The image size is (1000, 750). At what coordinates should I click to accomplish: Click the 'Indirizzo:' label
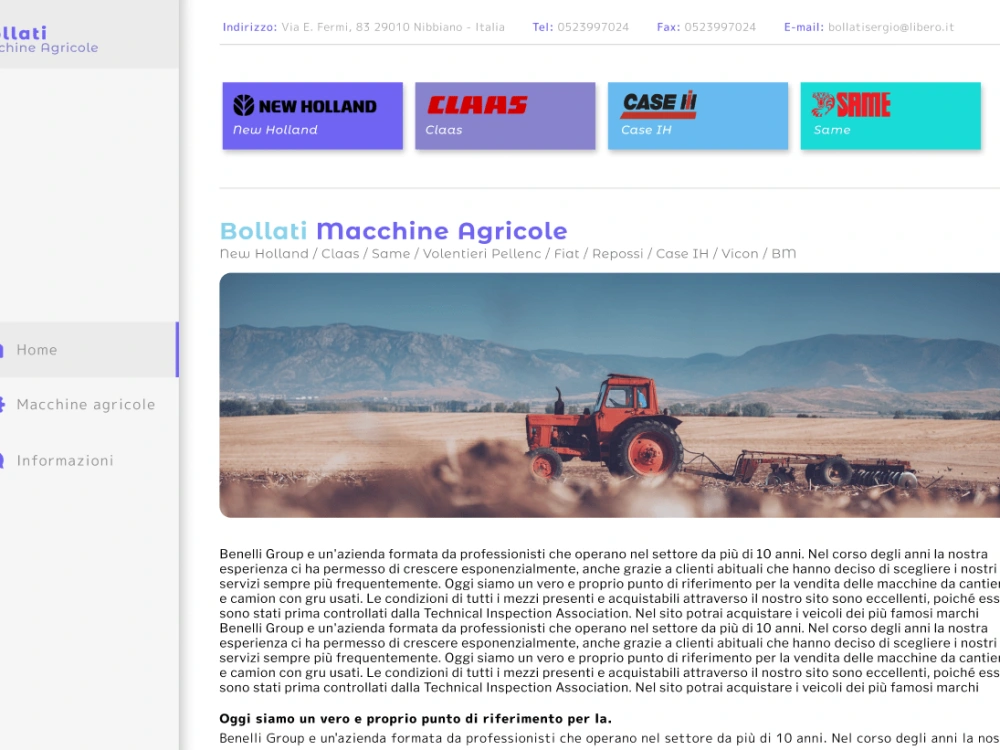pyautogui.click(x=250, y=27)
